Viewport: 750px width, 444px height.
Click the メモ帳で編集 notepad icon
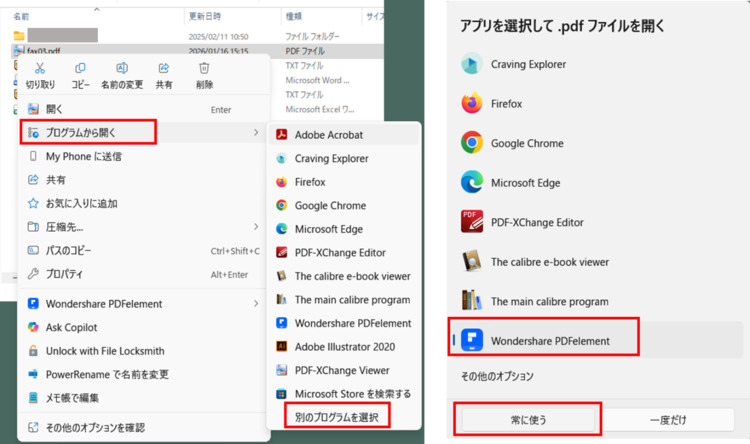click(33, 398)
